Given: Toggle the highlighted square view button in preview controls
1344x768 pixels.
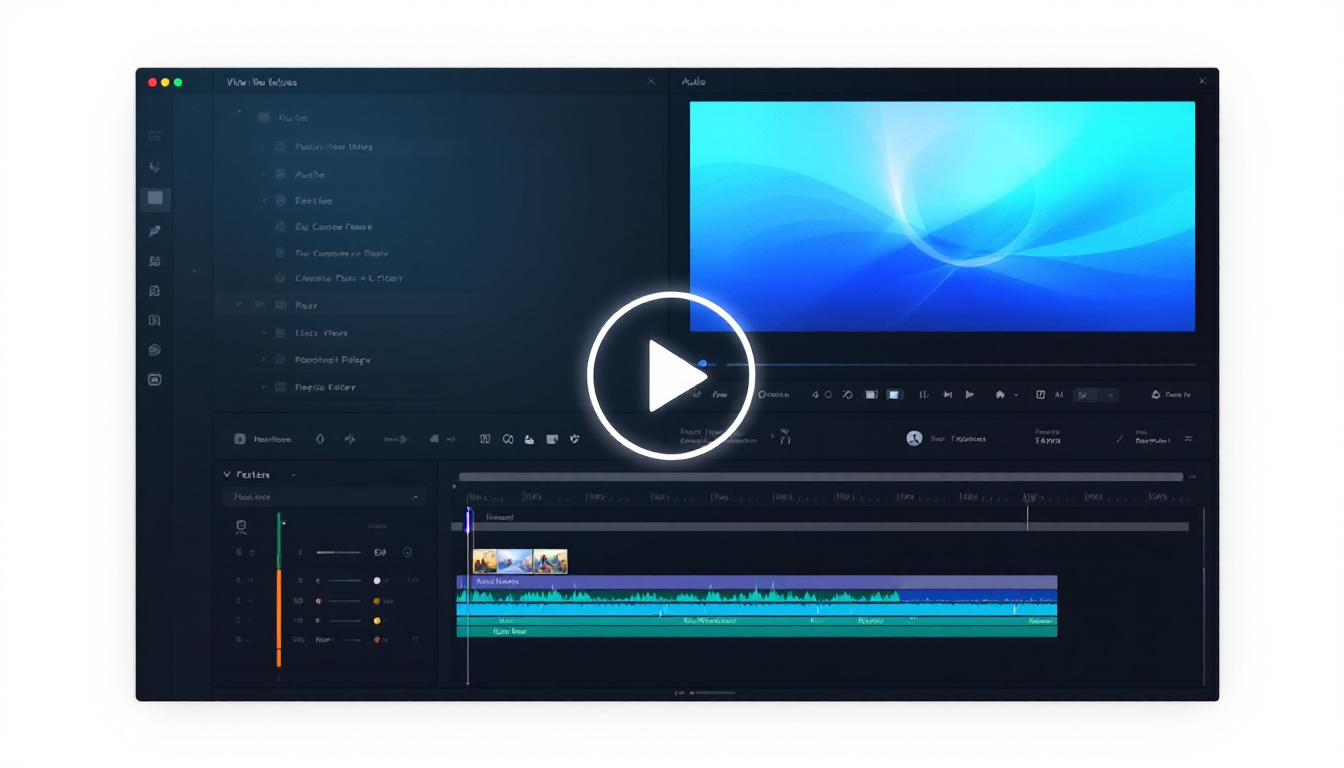Looking at the screenshot, I should point(894,395).
